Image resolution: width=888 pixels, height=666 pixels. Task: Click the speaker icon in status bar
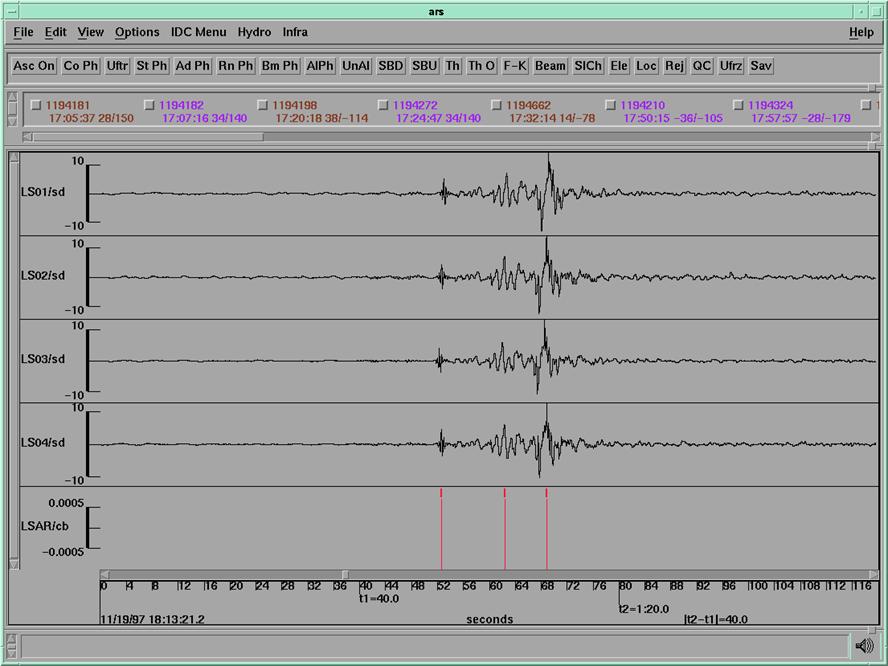(865, 645)
